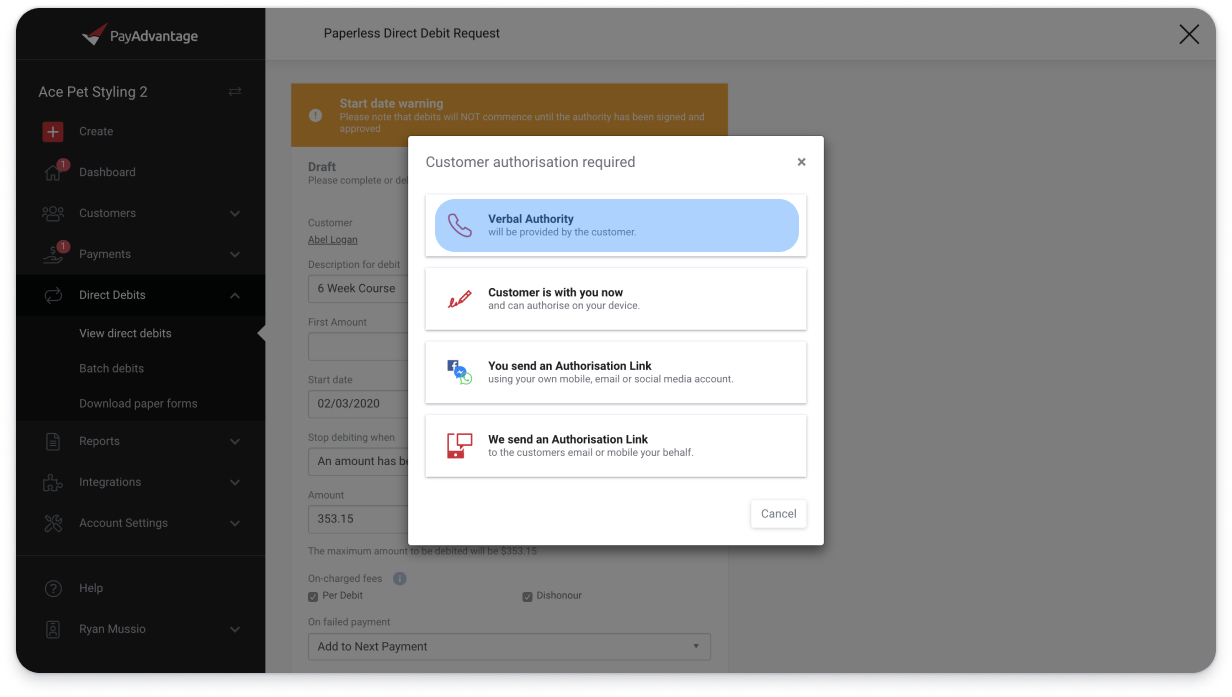This screenshot has width=1232, height=697.
Task: Click the Direct Debits cycle icon
Action: pyautogui.click(x=53, y=295)
